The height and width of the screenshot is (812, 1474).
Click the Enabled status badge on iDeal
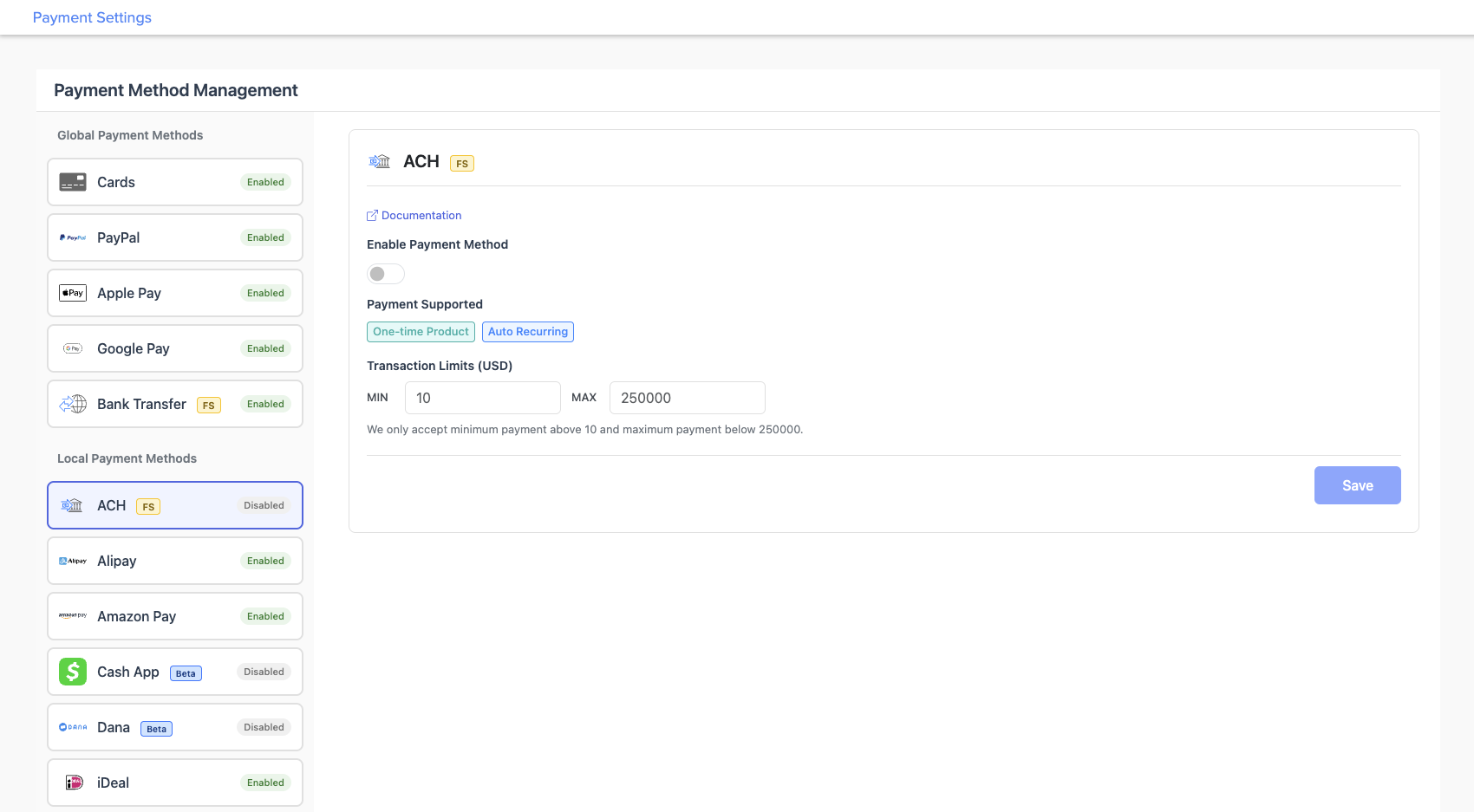coord(265,783)
